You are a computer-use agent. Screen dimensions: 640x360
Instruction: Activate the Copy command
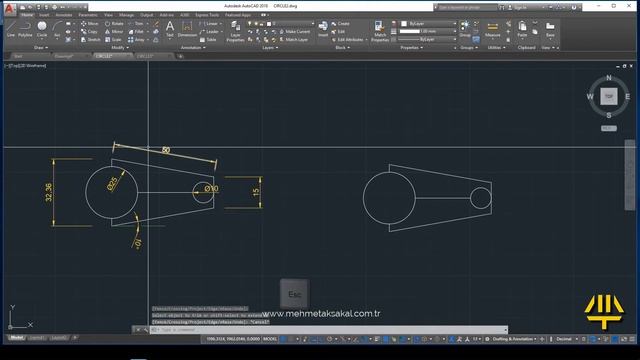[89, 31]
